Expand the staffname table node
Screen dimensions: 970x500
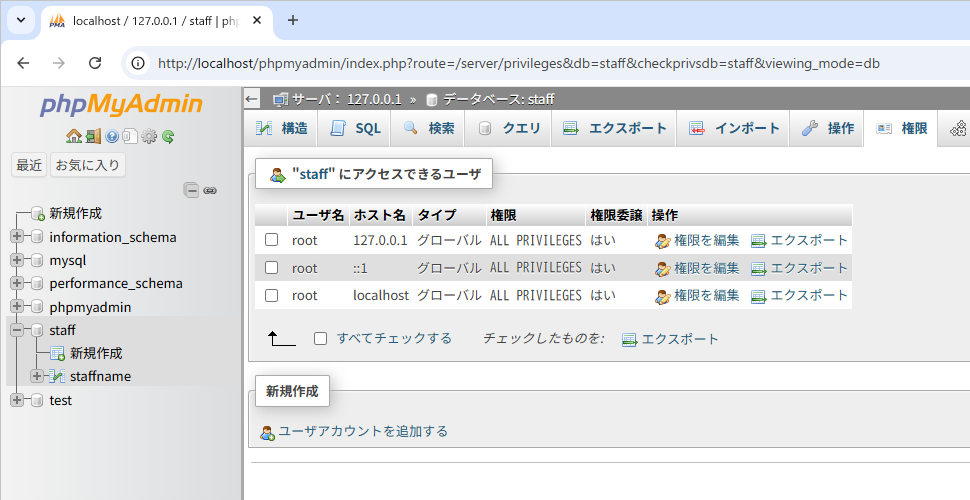[x=37, y=376]
